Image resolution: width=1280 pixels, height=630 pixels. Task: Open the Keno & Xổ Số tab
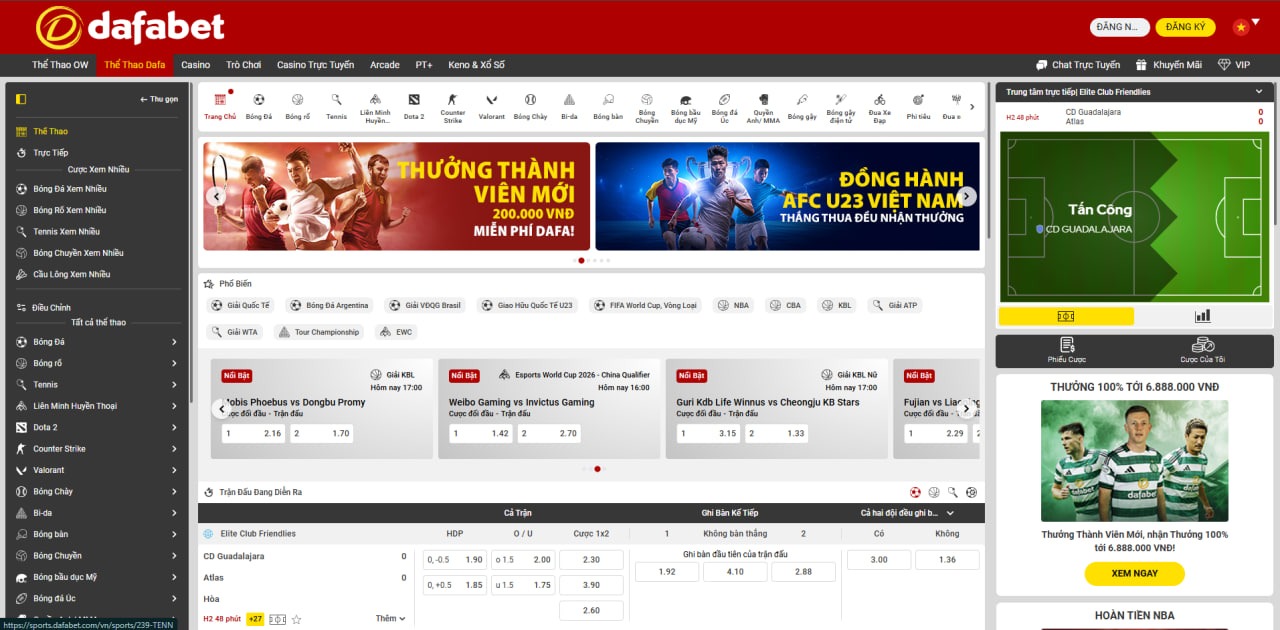point(476,65)
